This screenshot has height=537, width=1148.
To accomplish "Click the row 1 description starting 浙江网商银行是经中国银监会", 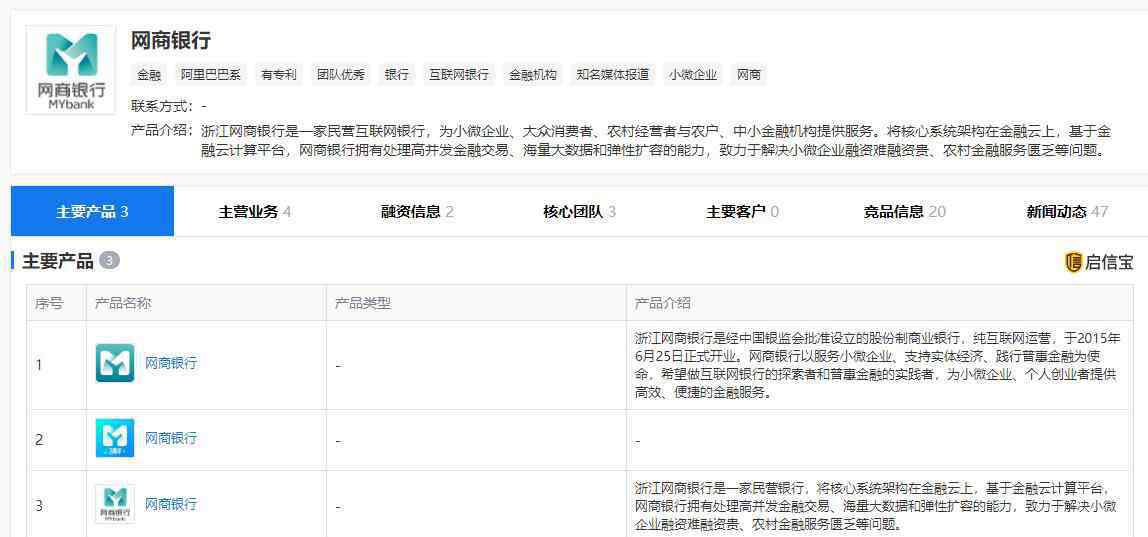I will (x=878, y=365).
